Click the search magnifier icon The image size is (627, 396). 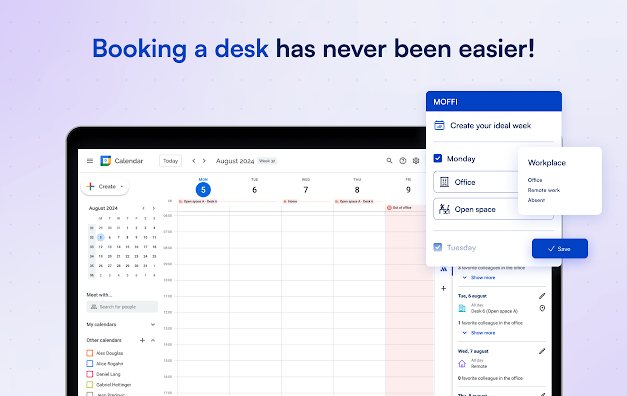pos(389,161)
